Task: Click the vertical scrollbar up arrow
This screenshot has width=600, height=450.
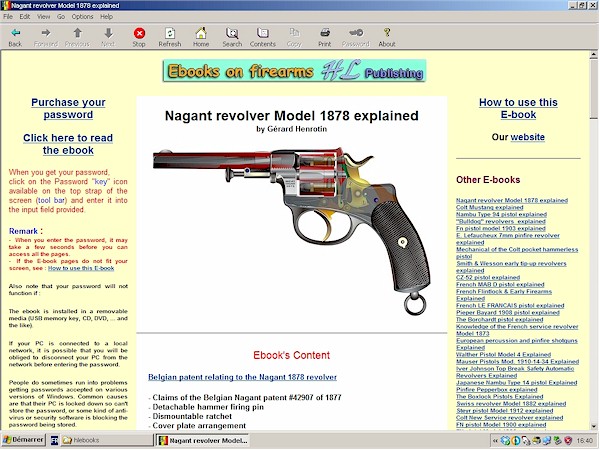Action: pos(593,55)
